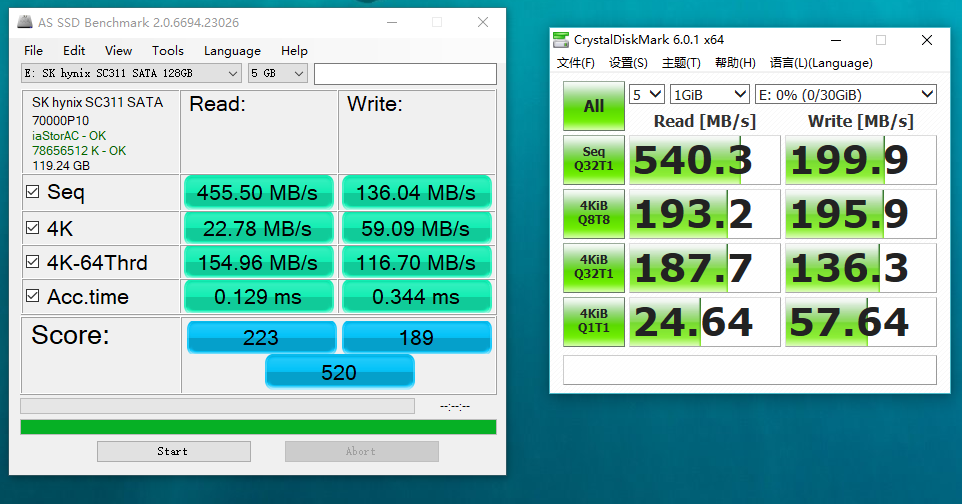Screen dimensions: 962x504
Task: Run all tests with the All button
Action: tap(594, 106)
